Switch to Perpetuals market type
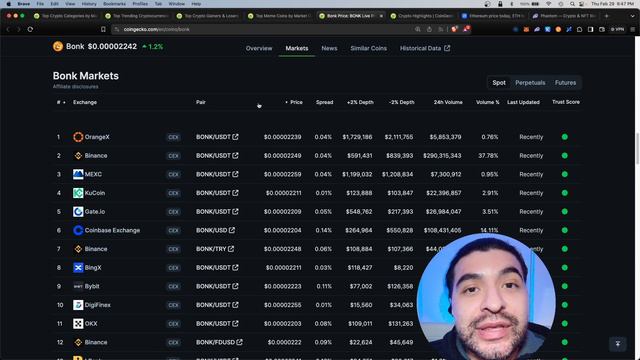640x360 pixels. click(x=530, y=82)
